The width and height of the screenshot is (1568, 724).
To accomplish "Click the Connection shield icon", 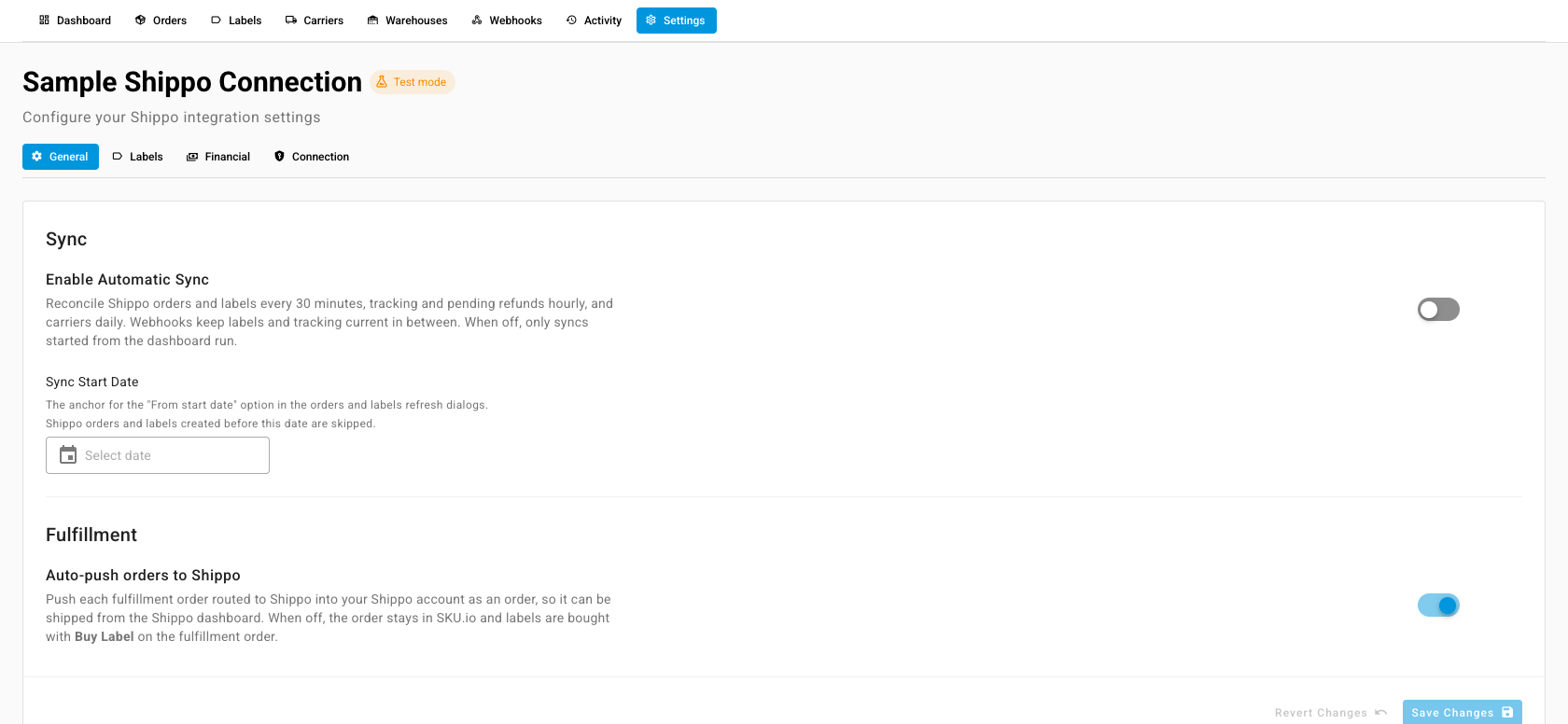I will point(279,157).
